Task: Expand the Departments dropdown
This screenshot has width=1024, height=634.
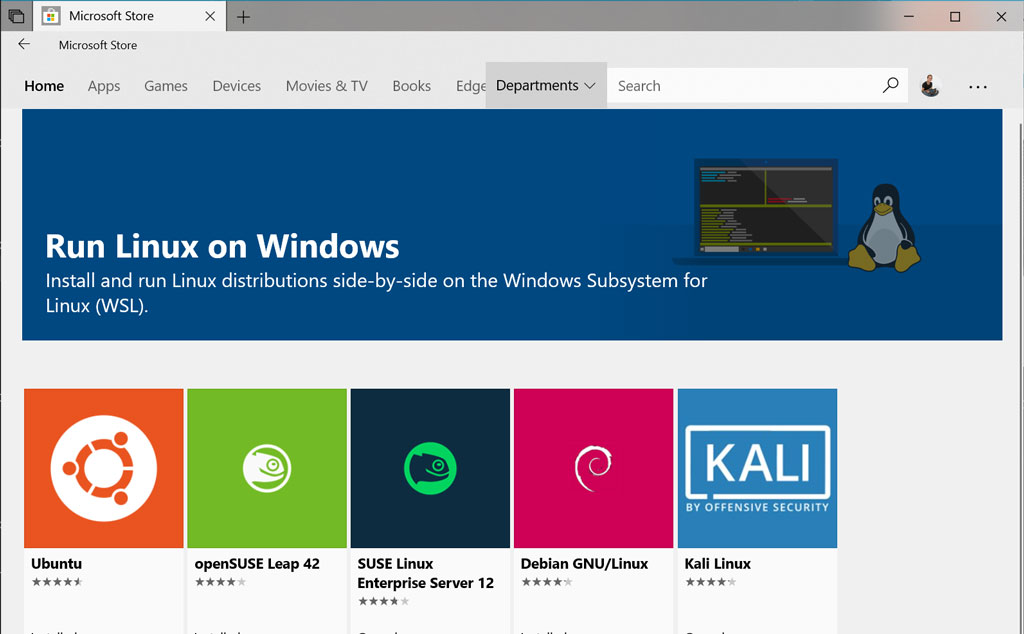Action: coord(546,86)
